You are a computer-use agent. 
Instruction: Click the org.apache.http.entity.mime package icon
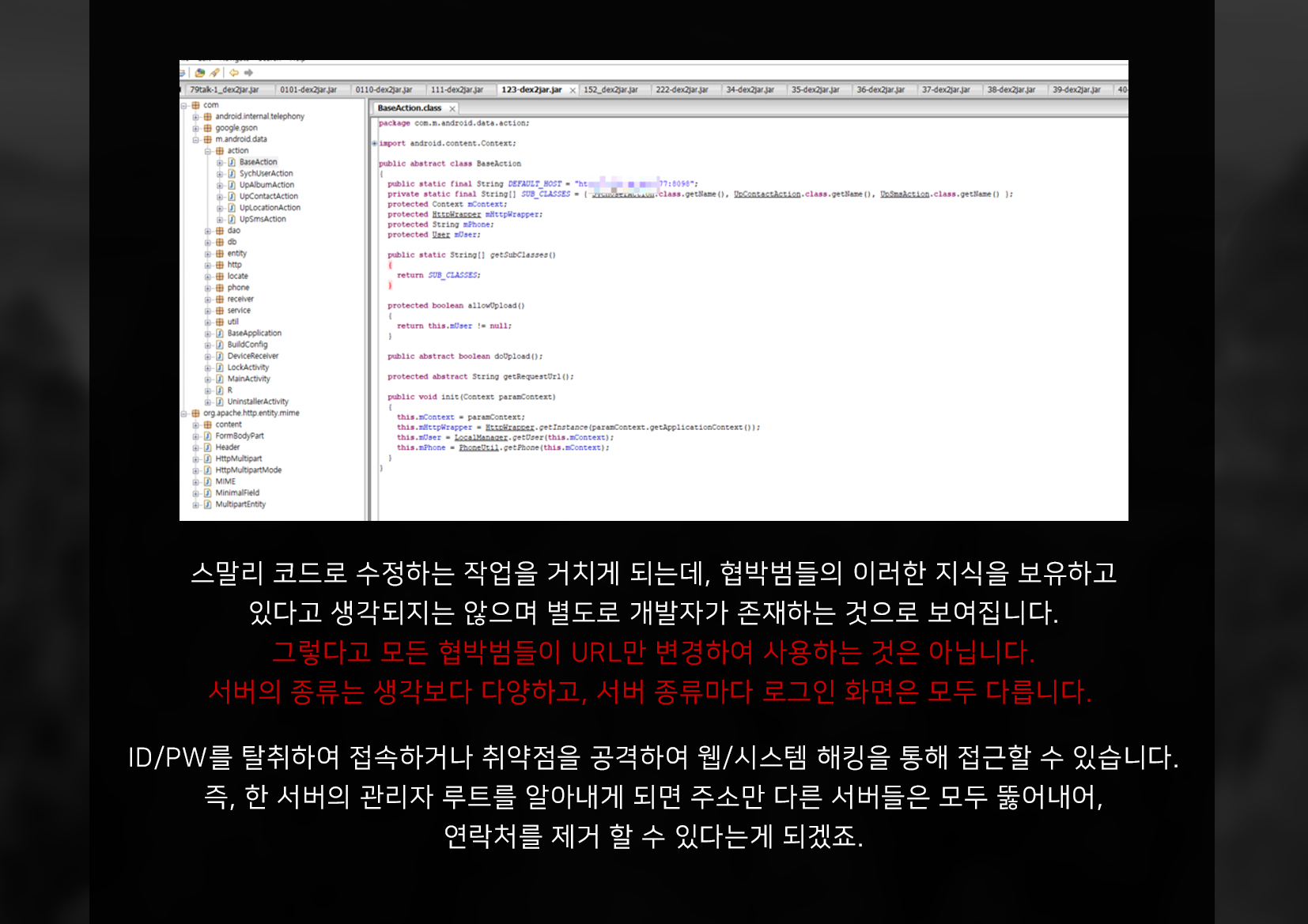click(x=195, y=413)
